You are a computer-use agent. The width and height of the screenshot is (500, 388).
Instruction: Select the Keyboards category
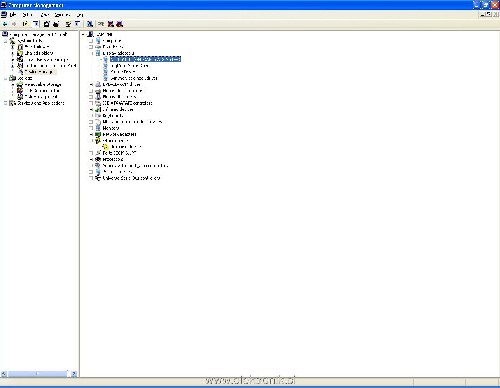click(x=113, y=116)
